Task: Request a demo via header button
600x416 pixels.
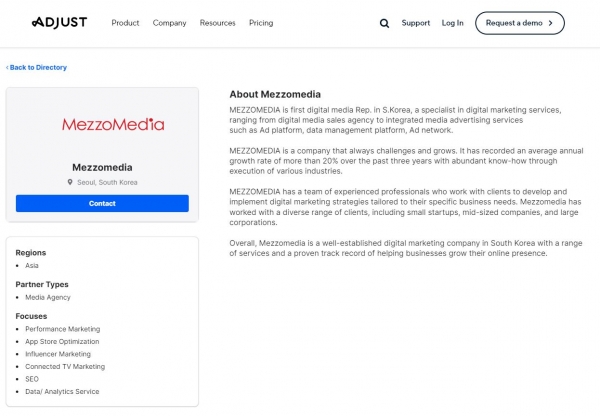Action: pos(520,23)
